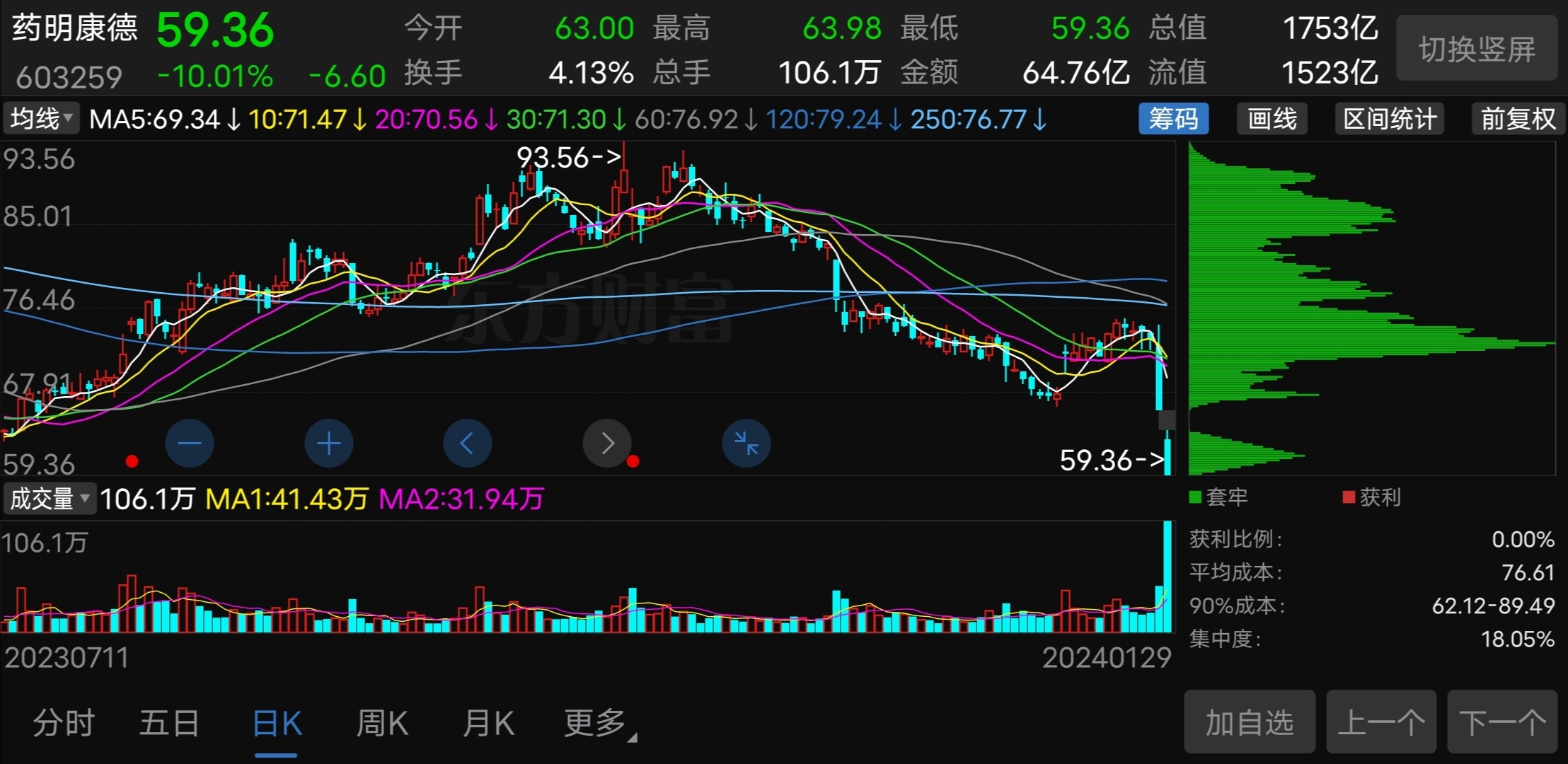Toggle the 获利 legend in chip panel
The width and height of the screenshot is (1568, 764).
[x=1371, y=497]
